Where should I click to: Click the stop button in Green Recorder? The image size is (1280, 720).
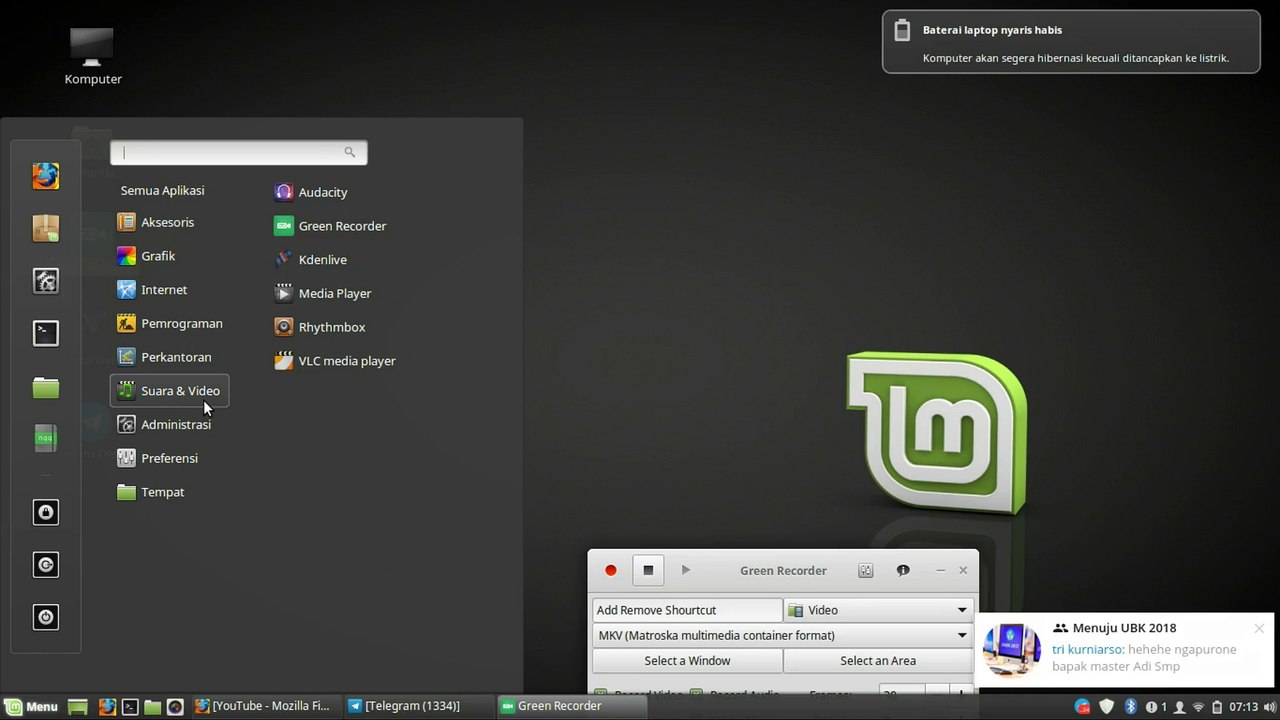[x=648, y=570]
